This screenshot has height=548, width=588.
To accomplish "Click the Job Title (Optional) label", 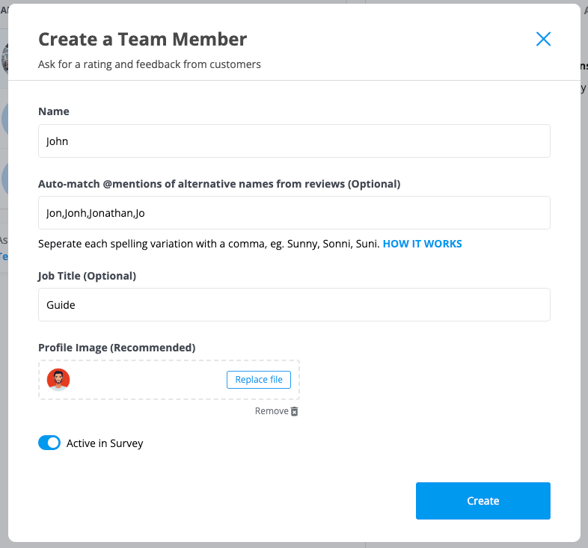I will (x=87, y=276).
